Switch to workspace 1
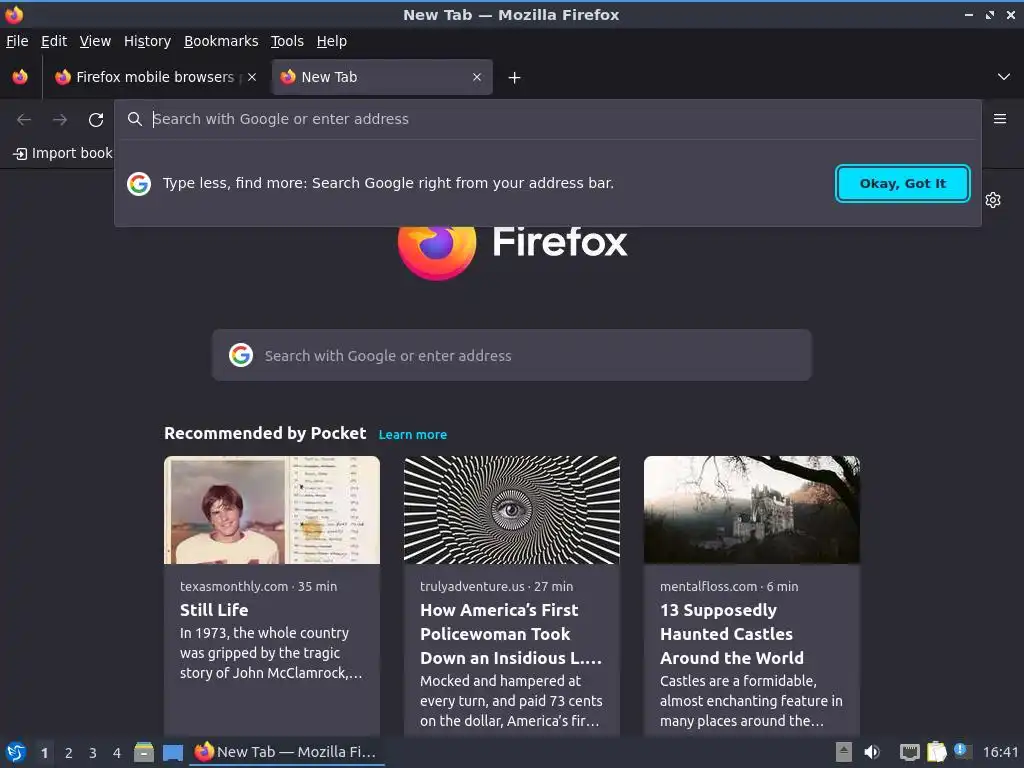The height and width of the screenshot is (768, 1024). [44, 753]
